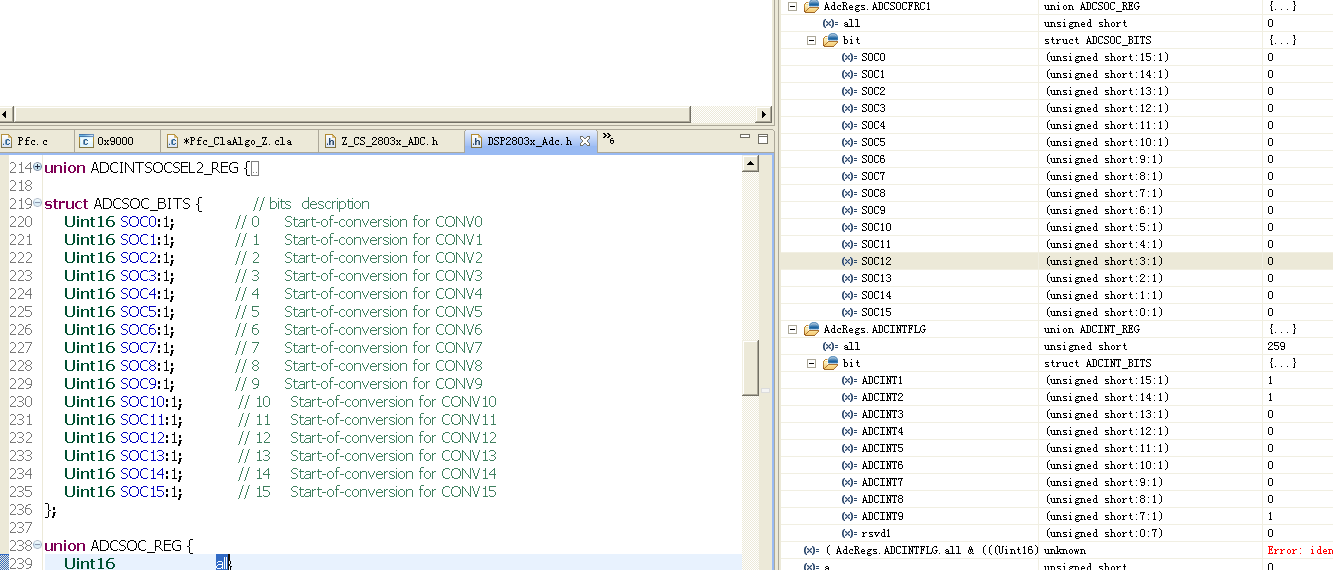The height and width of the screenshot is (570, 1333).
Task: Click the AdcRegs.ADCINTFLG union icon
Action: (x=811, y=329)
